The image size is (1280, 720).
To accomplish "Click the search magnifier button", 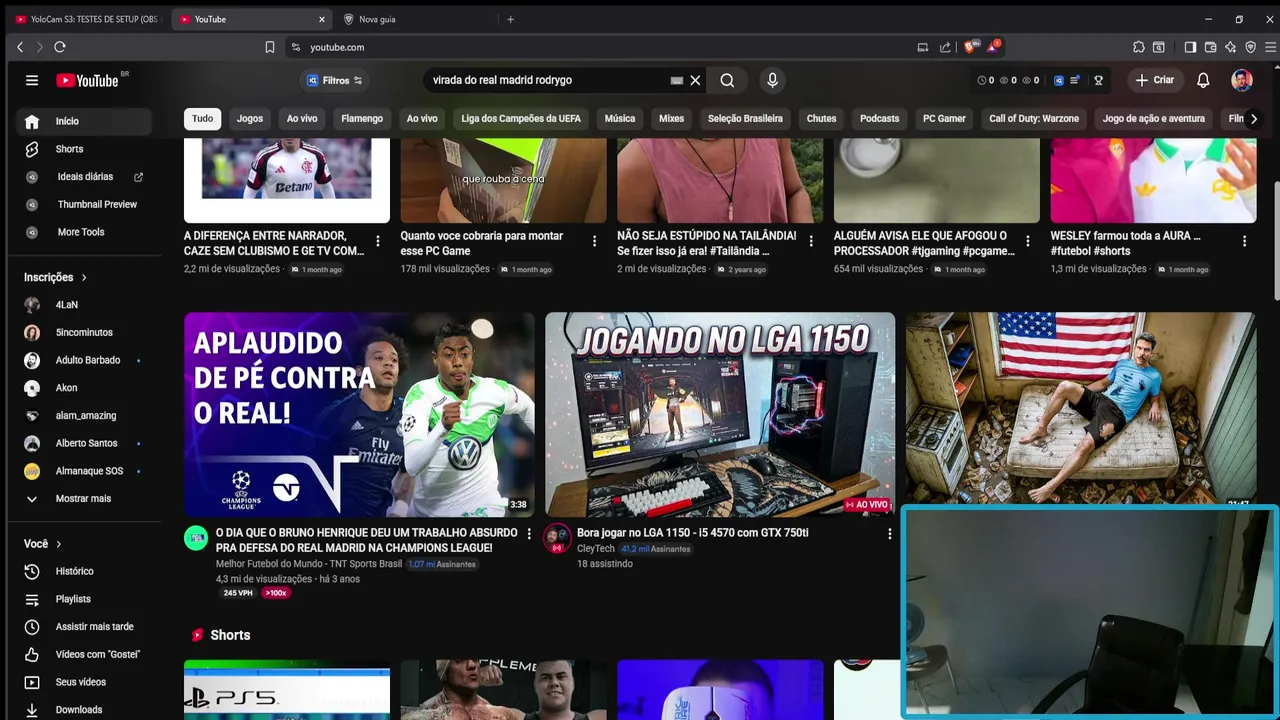I will click(x=727, y=80).
